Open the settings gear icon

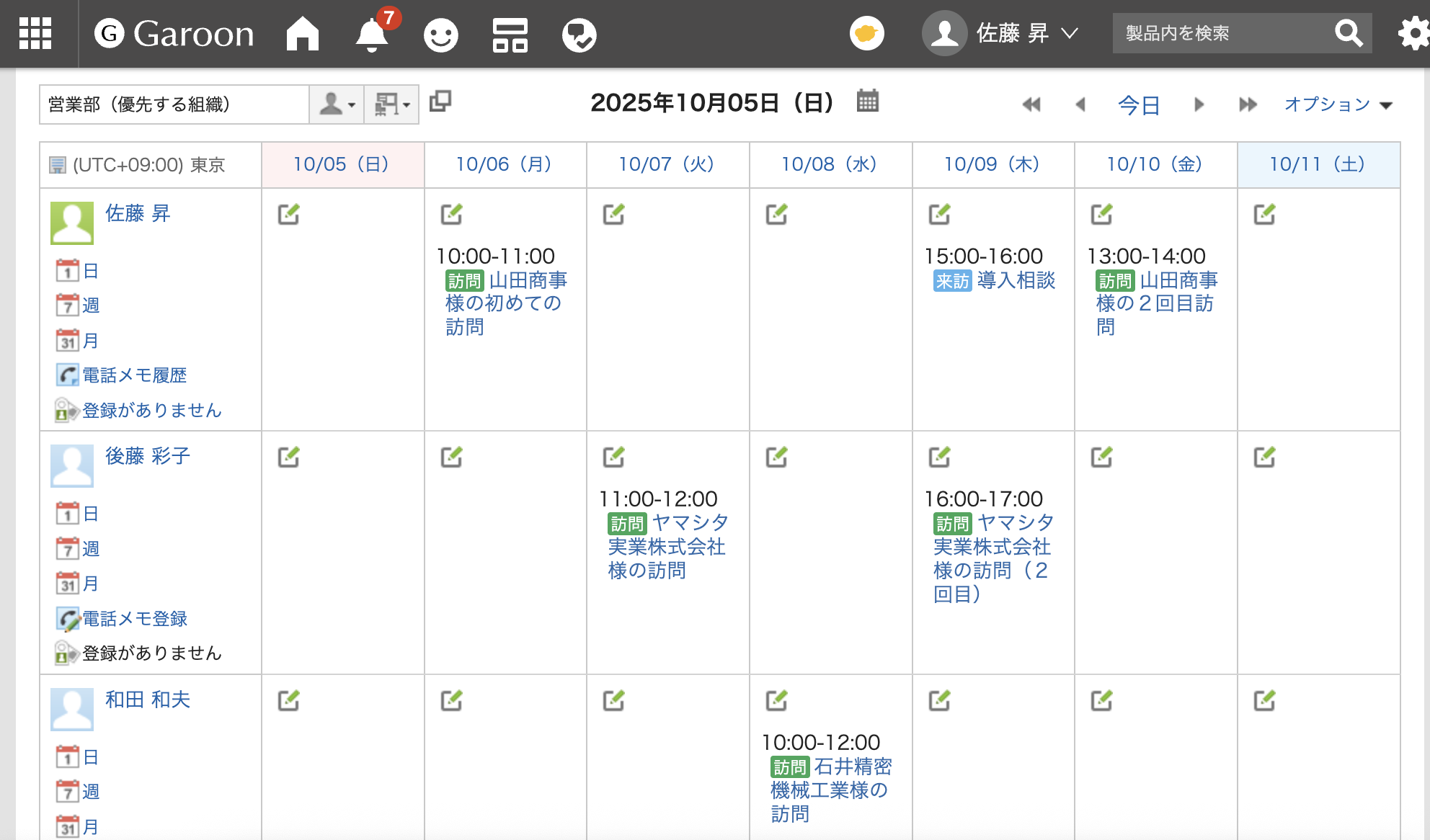pyautogui.click(x=1413, y=33)
